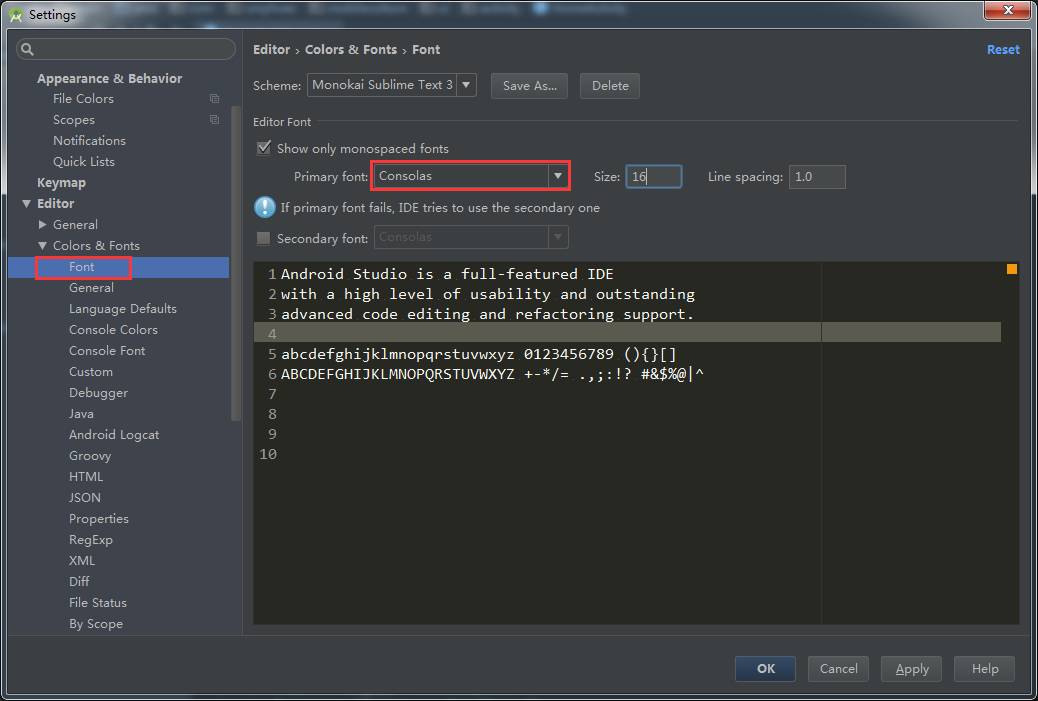Select Keymap in the settings tree
This screenshot has width=1038, height=701.
(61, 182)
